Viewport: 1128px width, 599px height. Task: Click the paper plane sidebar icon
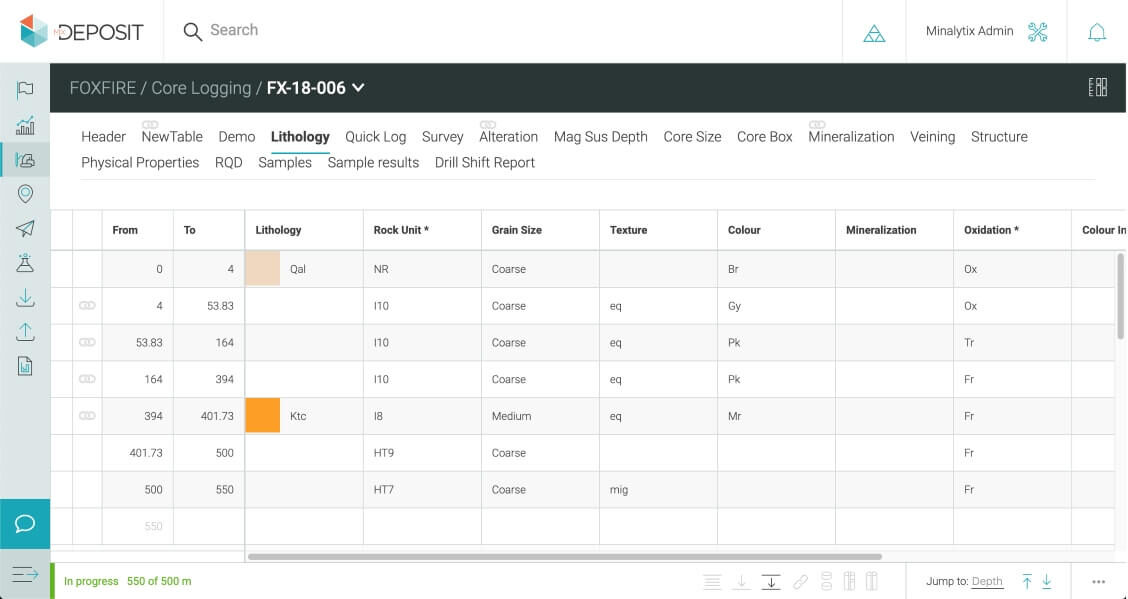25,229
